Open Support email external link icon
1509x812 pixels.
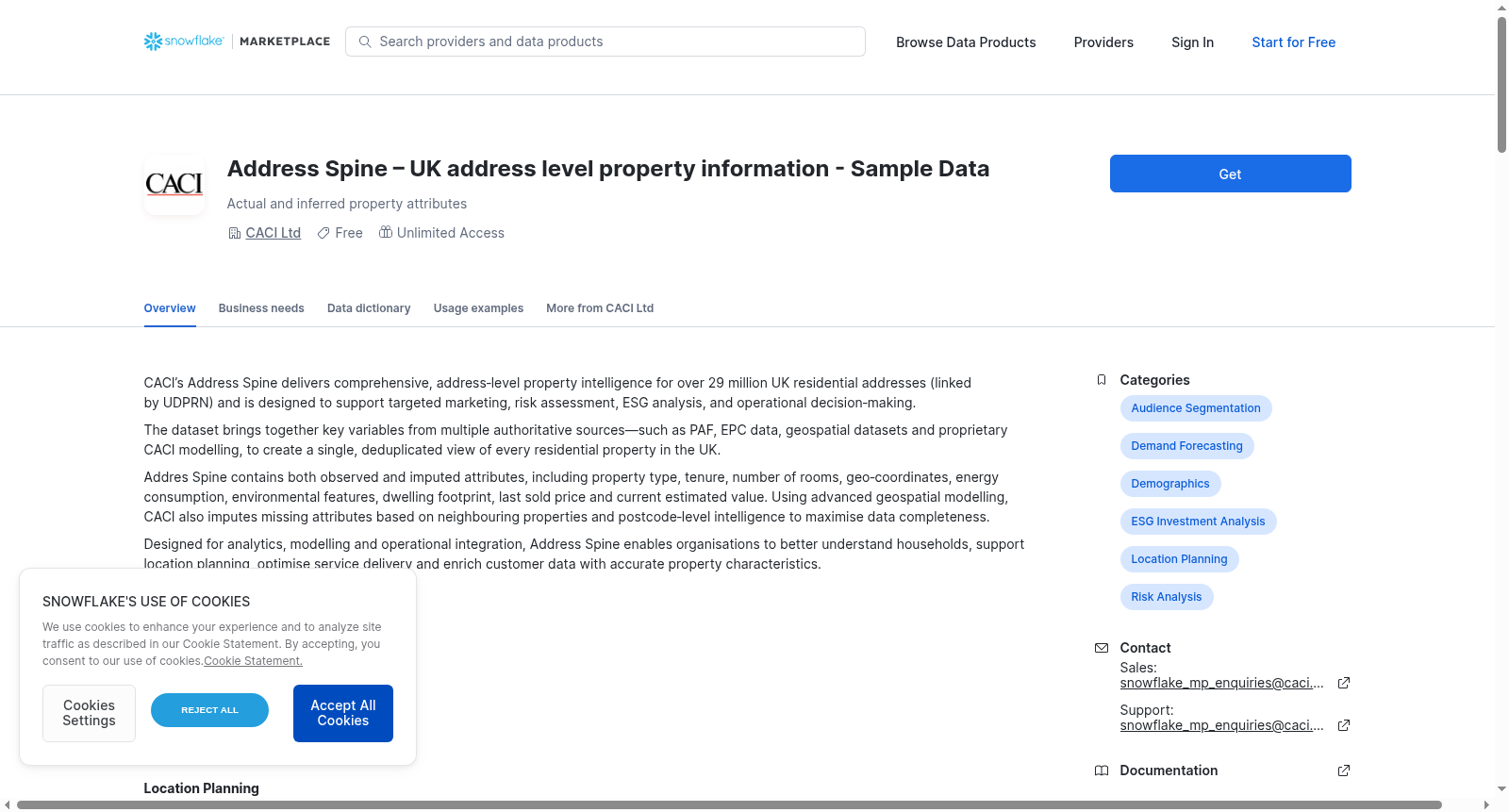[1344, 725]
